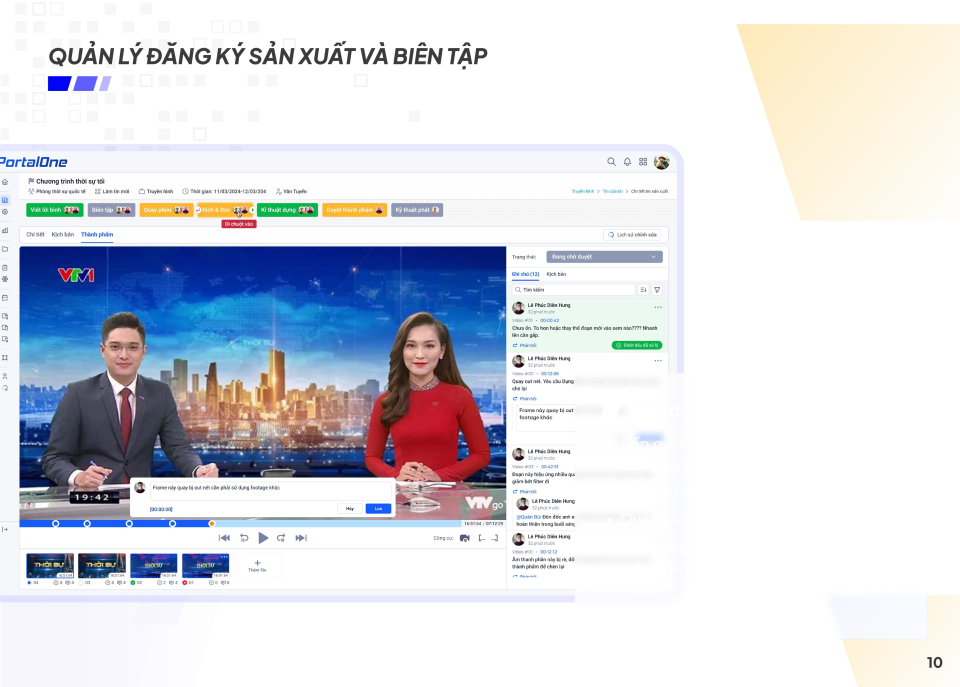Image resolution: width=960 pixels, height=687 pixels.
Task: Set the mark-out bracket tool
Action: coord(495,538)
